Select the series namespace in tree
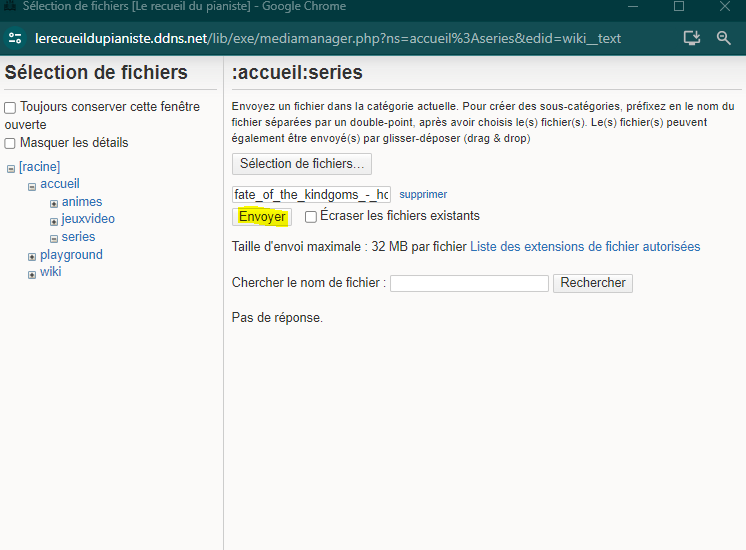The width and height of the screenshot is (746, 550). pyautogui.click(x=78, y=237)
